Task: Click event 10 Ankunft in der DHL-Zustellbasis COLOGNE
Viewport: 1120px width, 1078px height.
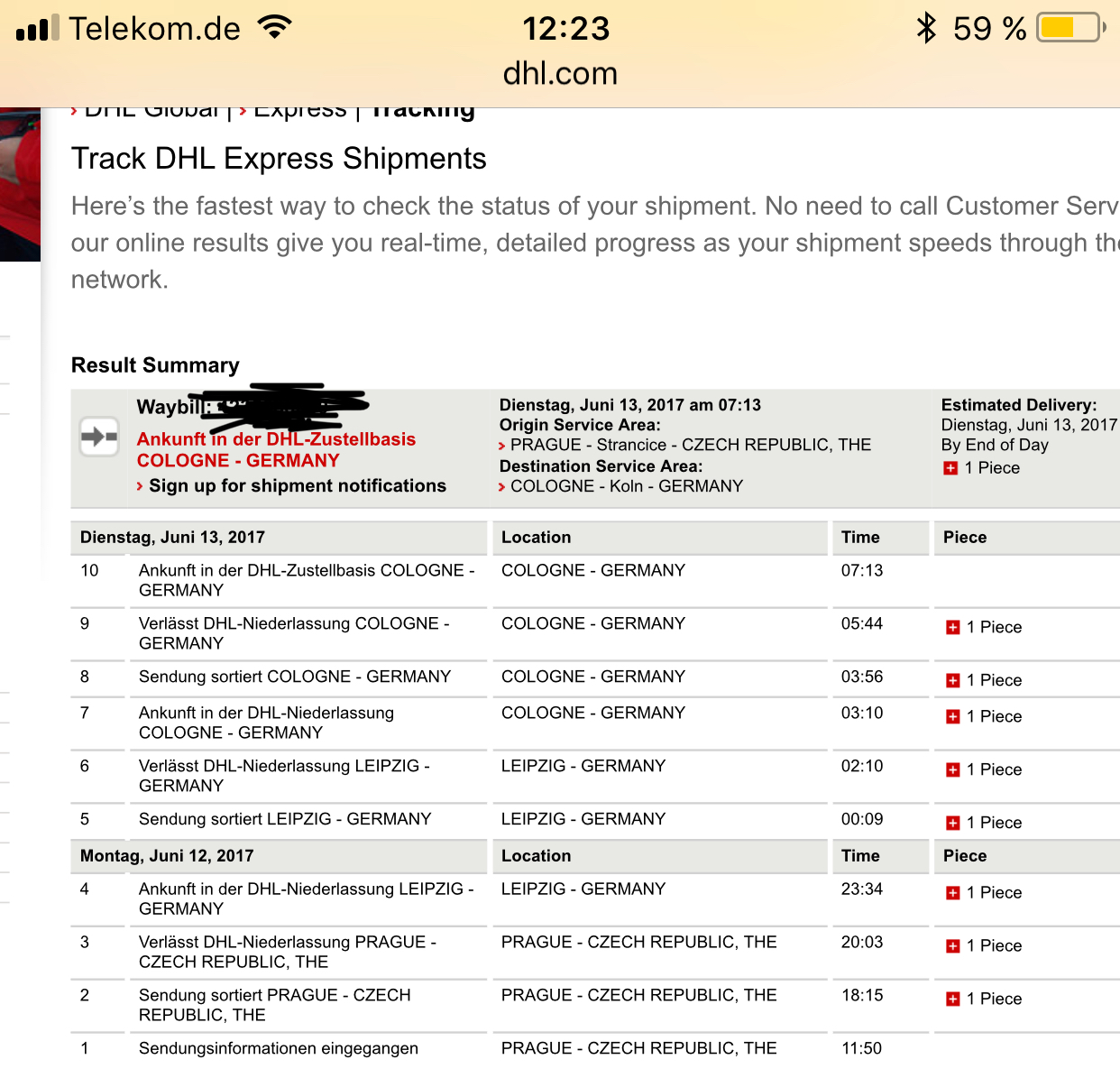Action: (x=307, y=580)
